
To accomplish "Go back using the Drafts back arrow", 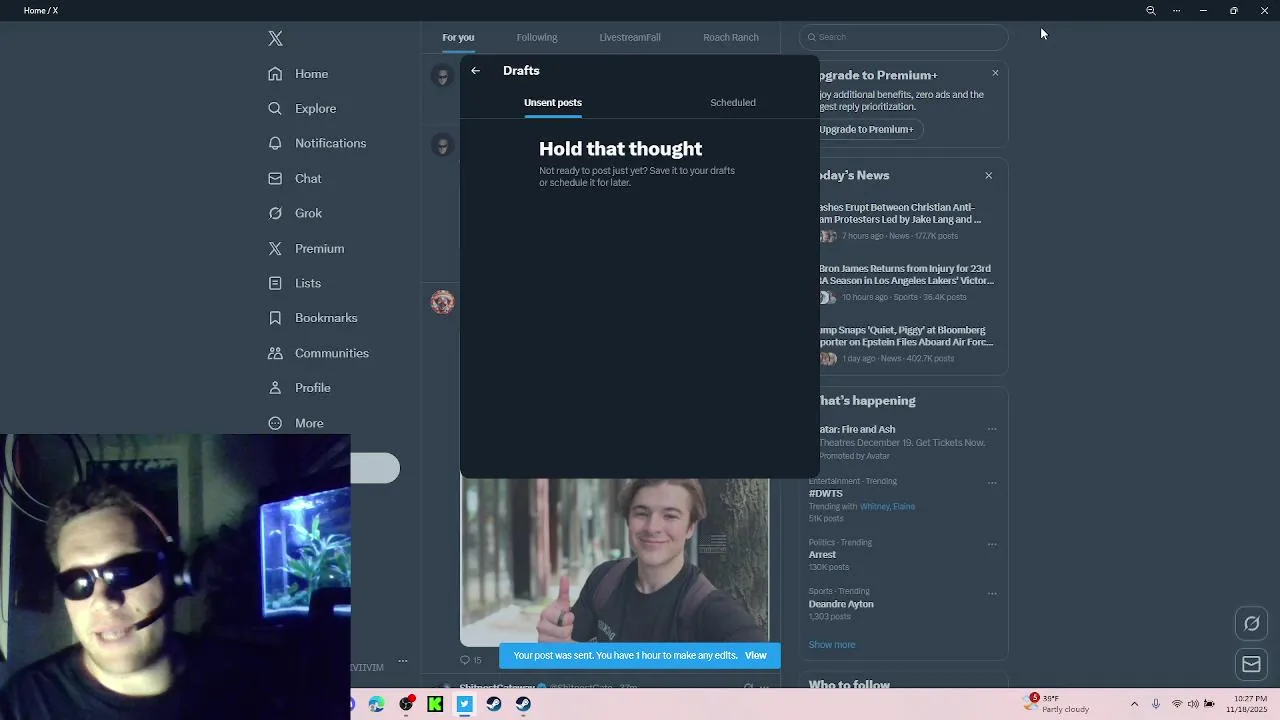I will click(x=476, y=71).
